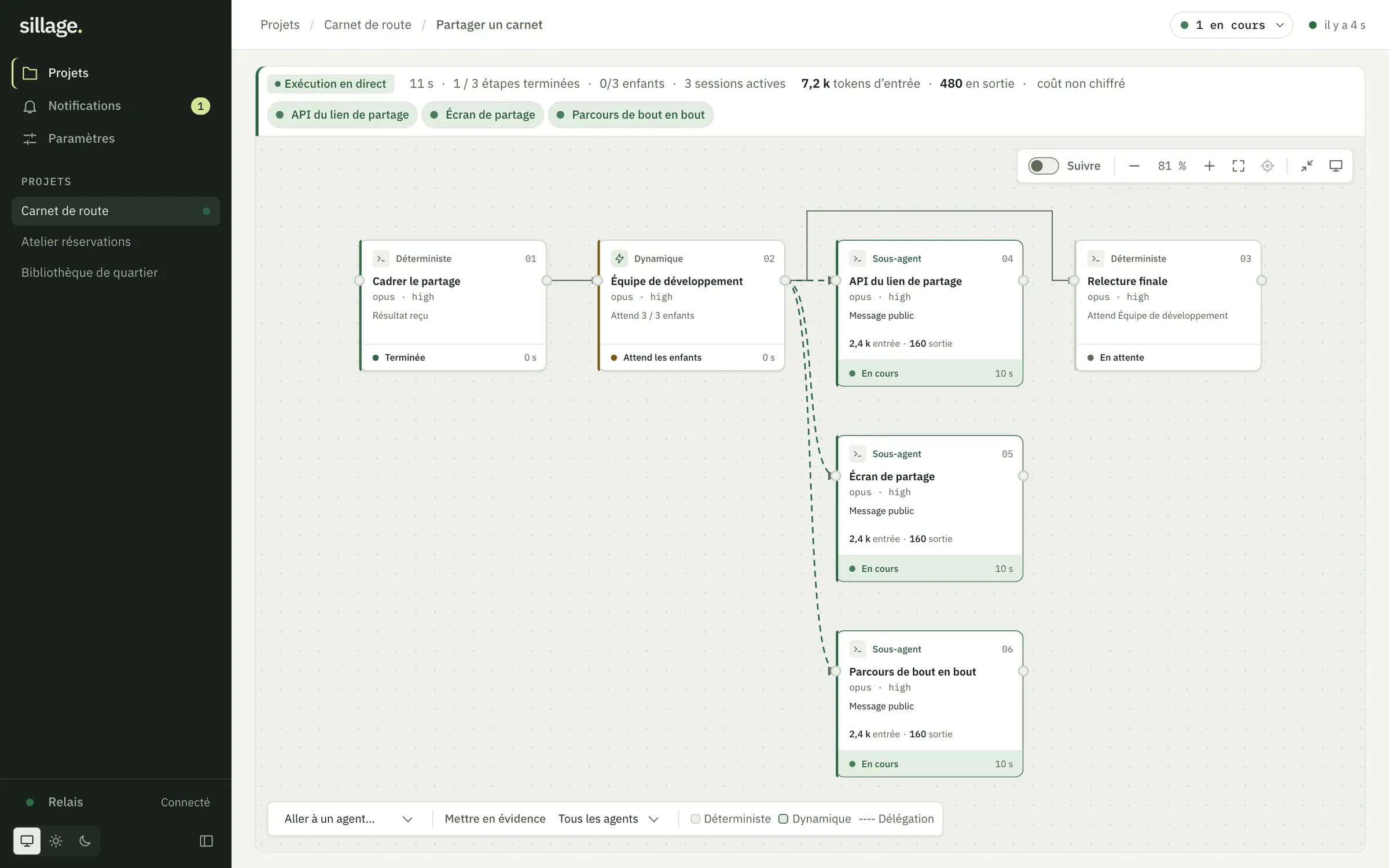
Task: Toggle the Déterministe legend checkbox
Action: [696, 819]
